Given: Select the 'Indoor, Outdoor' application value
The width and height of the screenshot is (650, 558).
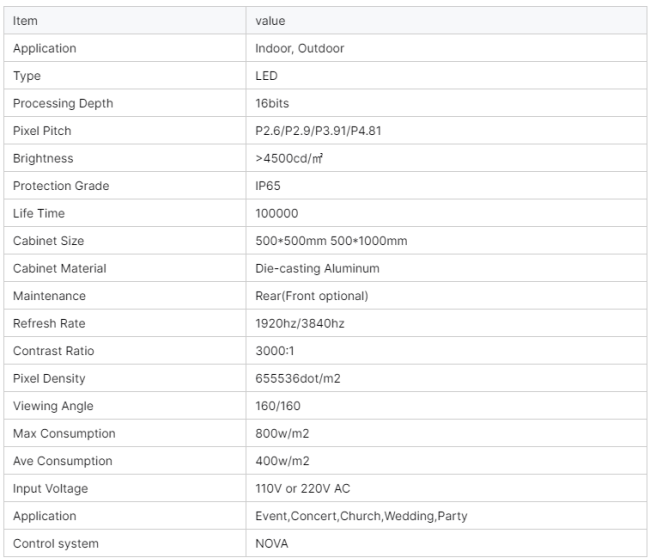Looking at the screenshot, I should [300, 48].
